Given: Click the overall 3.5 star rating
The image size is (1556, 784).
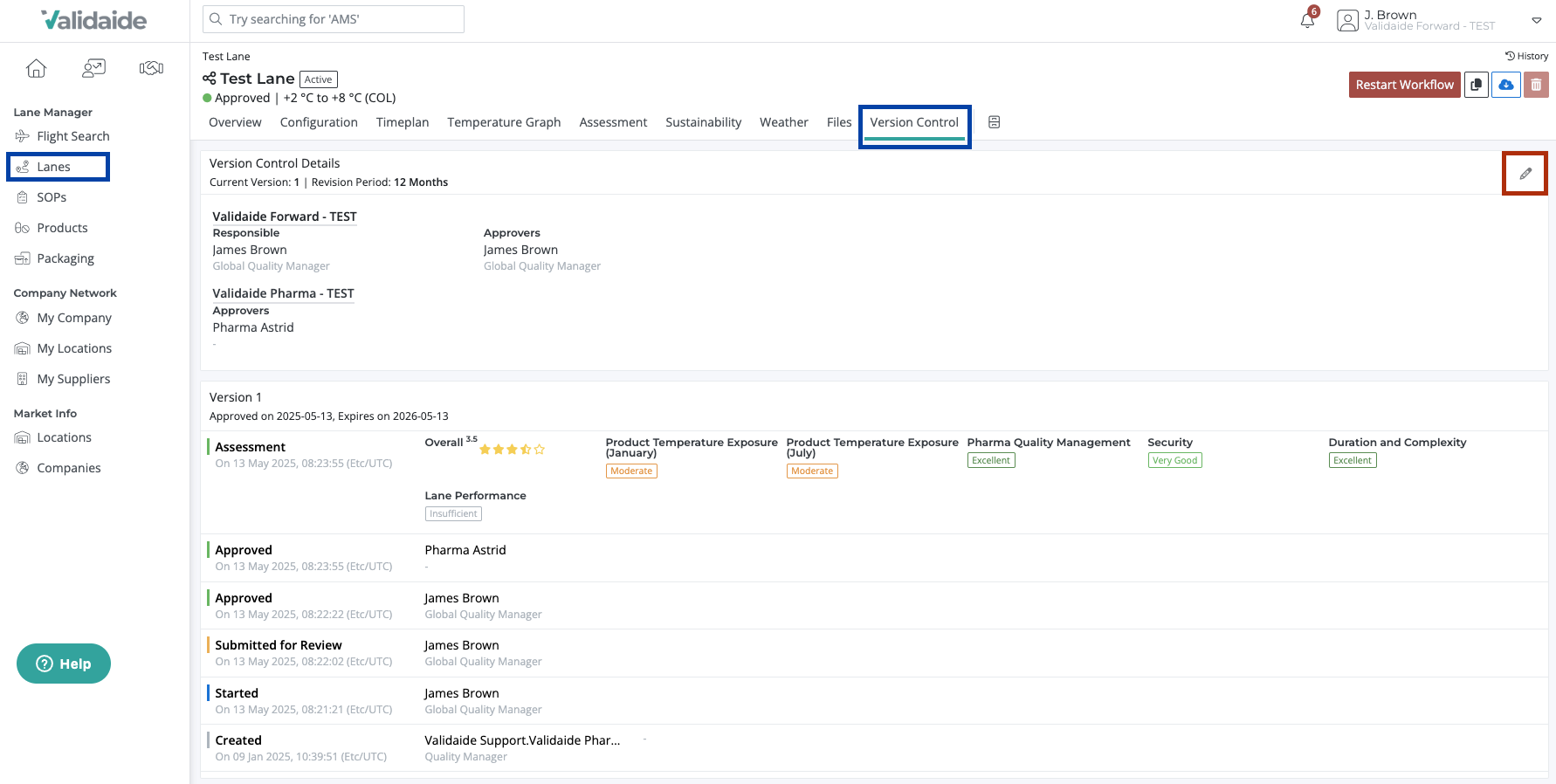Looking at the screenshot, I should pos(512,450).
